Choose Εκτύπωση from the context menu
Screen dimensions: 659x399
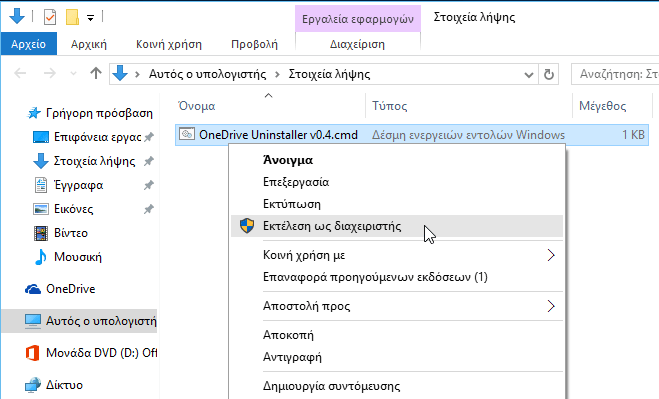tap(397, 204)
